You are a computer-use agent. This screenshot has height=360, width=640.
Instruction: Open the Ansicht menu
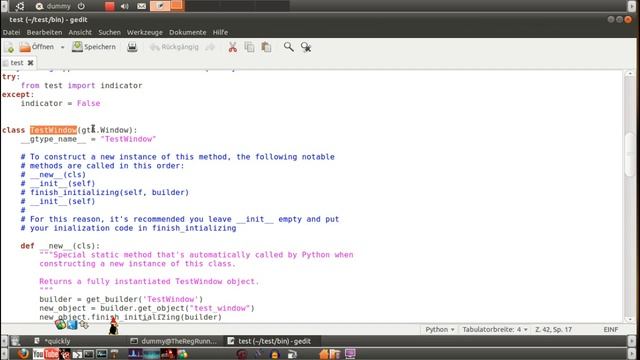pyautogui.click(x=80, y=32)
